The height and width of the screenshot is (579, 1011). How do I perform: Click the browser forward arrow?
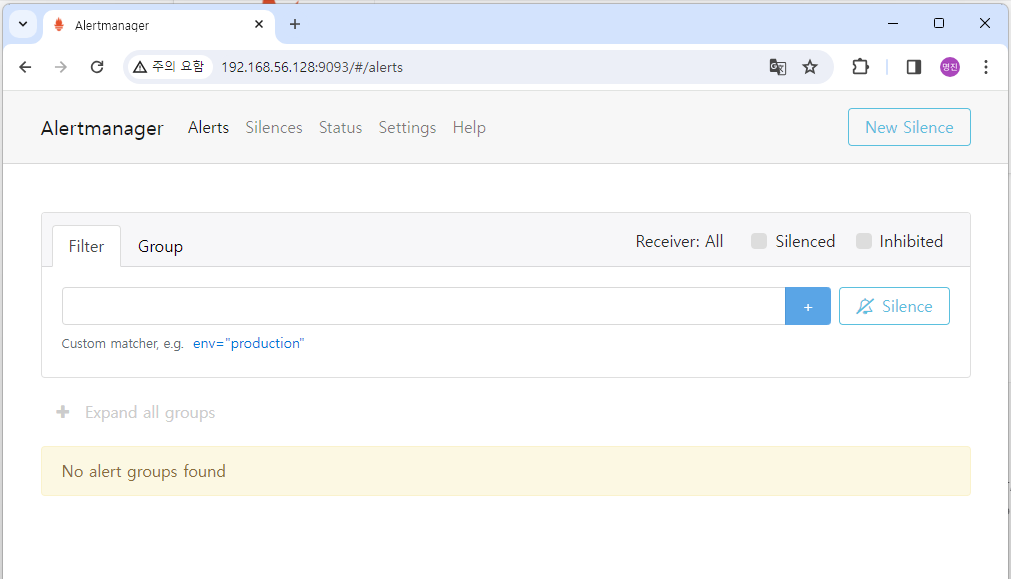click(61, 67)
